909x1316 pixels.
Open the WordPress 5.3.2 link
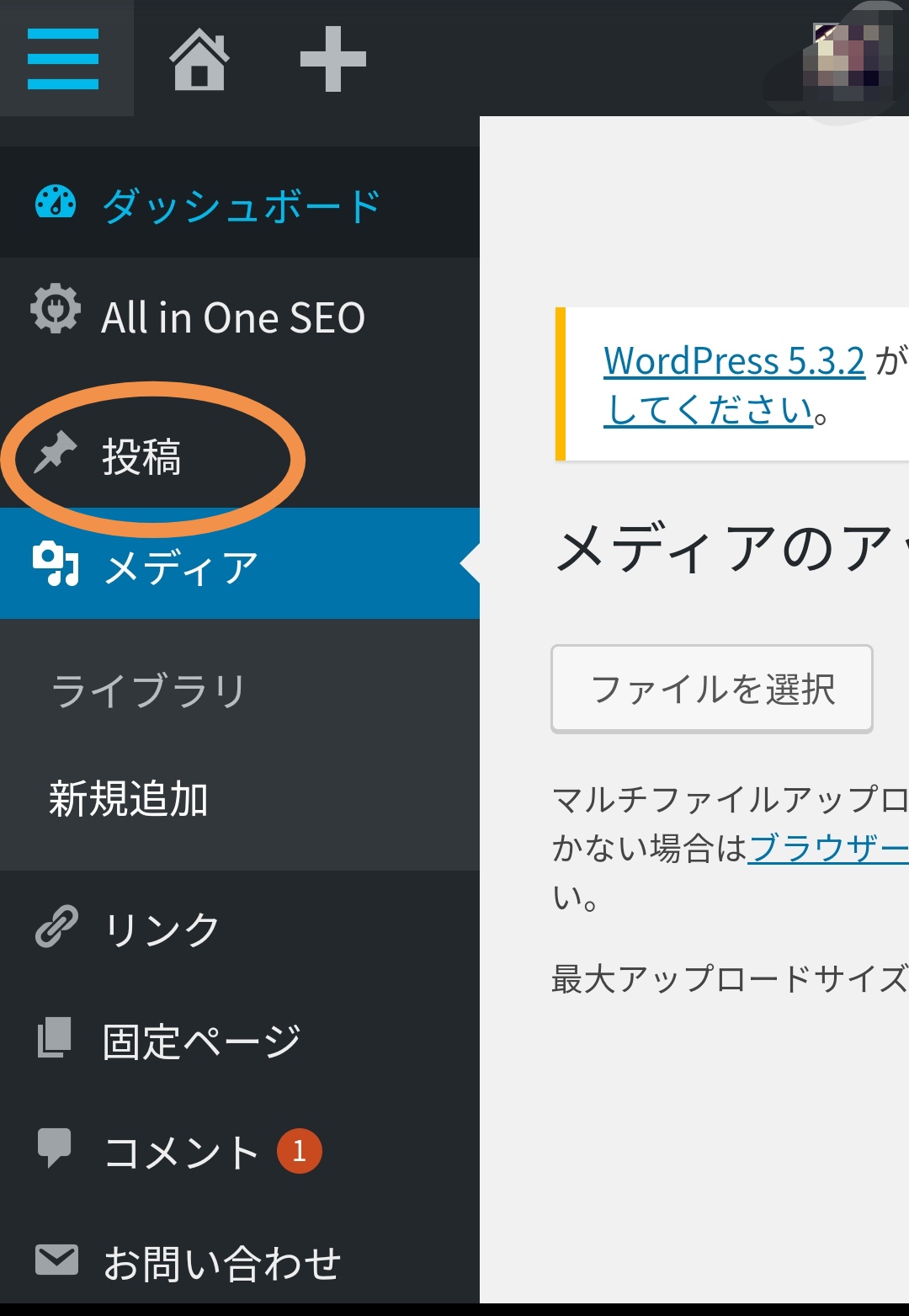click(734, 361)
